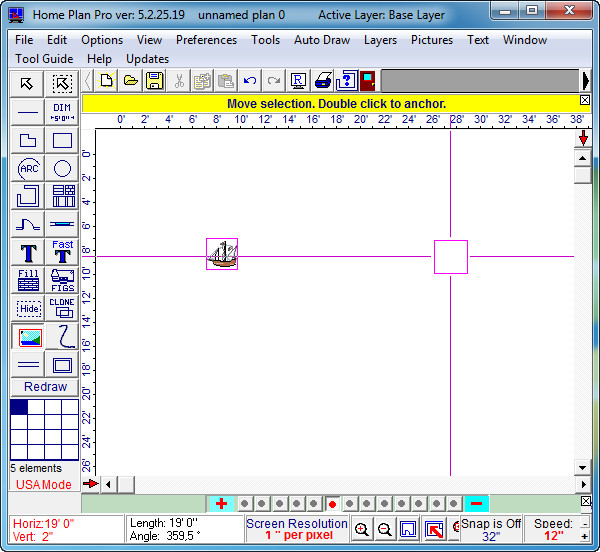Click the red down arrow above the scrollbar
The height and width of the screenshot is (552, 600).
pos(583,138)
